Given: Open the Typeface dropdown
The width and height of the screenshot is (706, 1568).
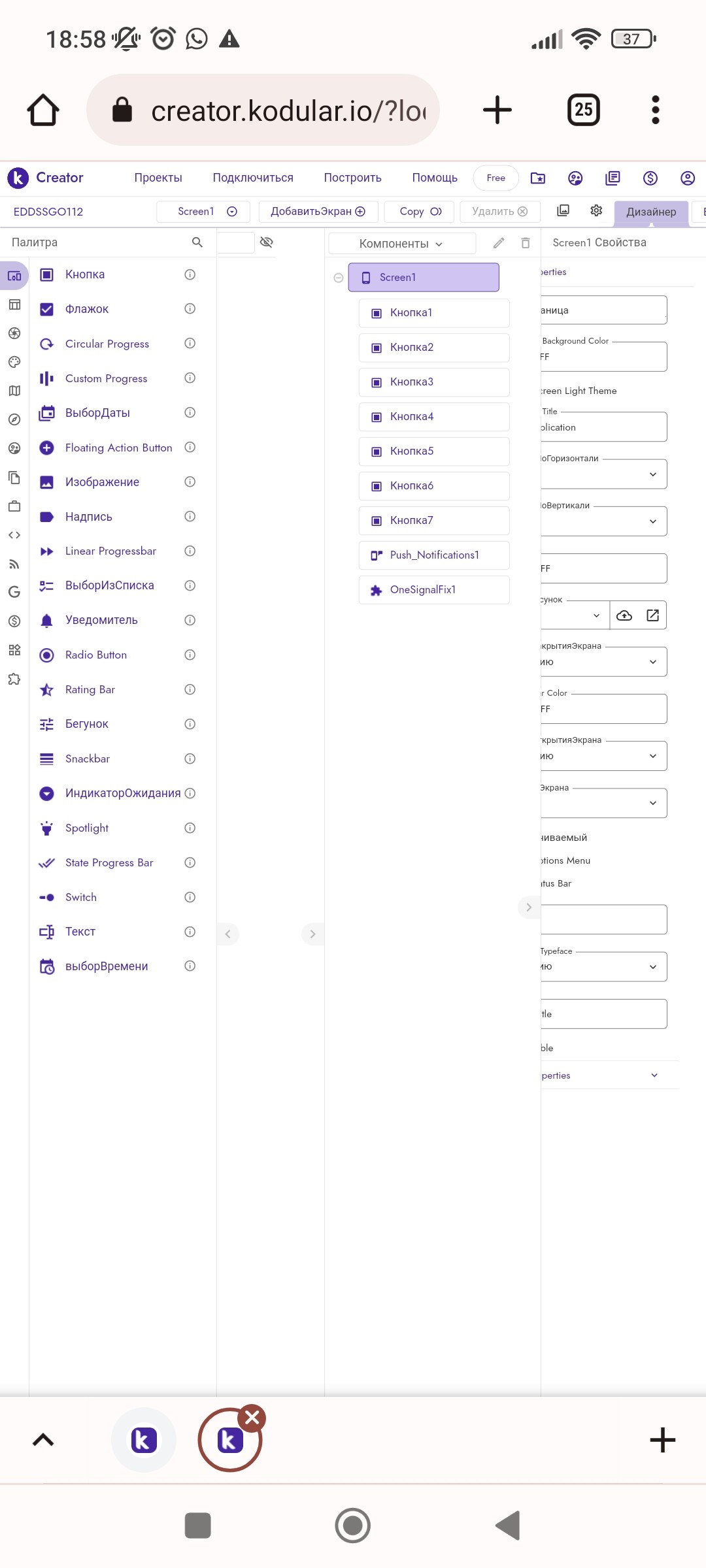Looking at the screenshot, I should [604, 966].
